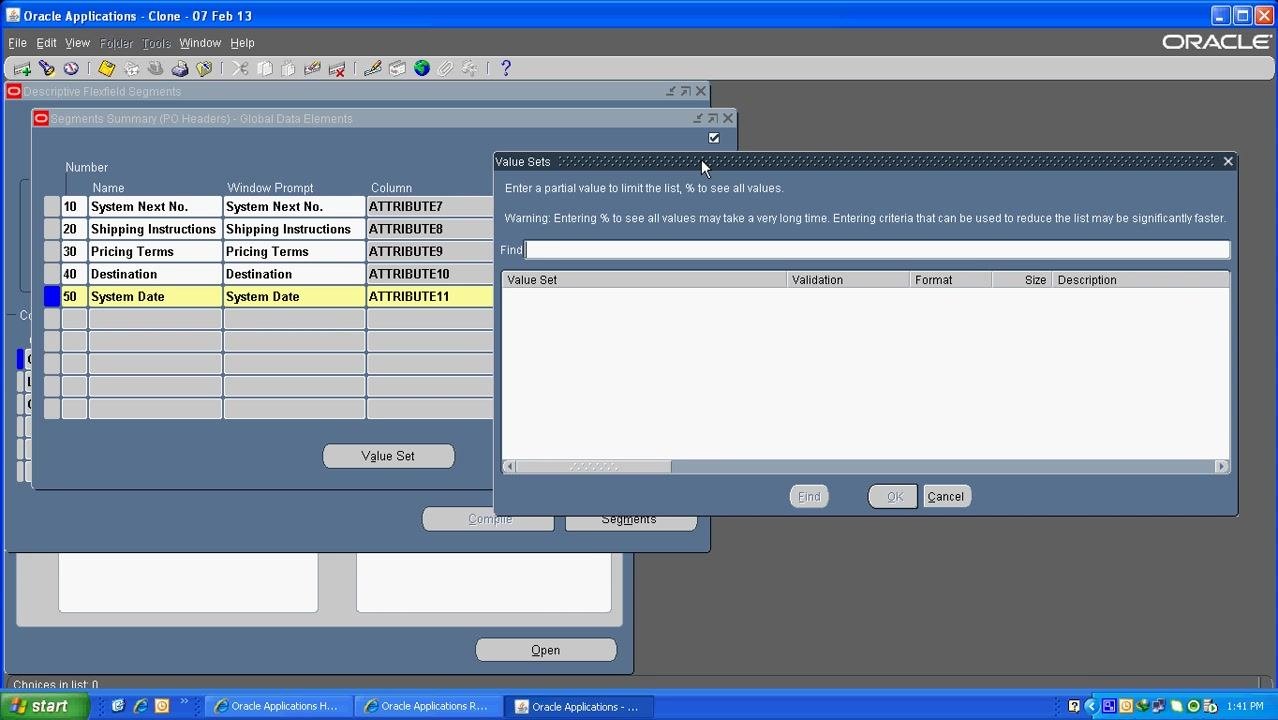The width and height of the screenshot is (1278, 720).
Task: Click the ATTRIBUTE7 column cell
Action: click(x=430, y=207)
